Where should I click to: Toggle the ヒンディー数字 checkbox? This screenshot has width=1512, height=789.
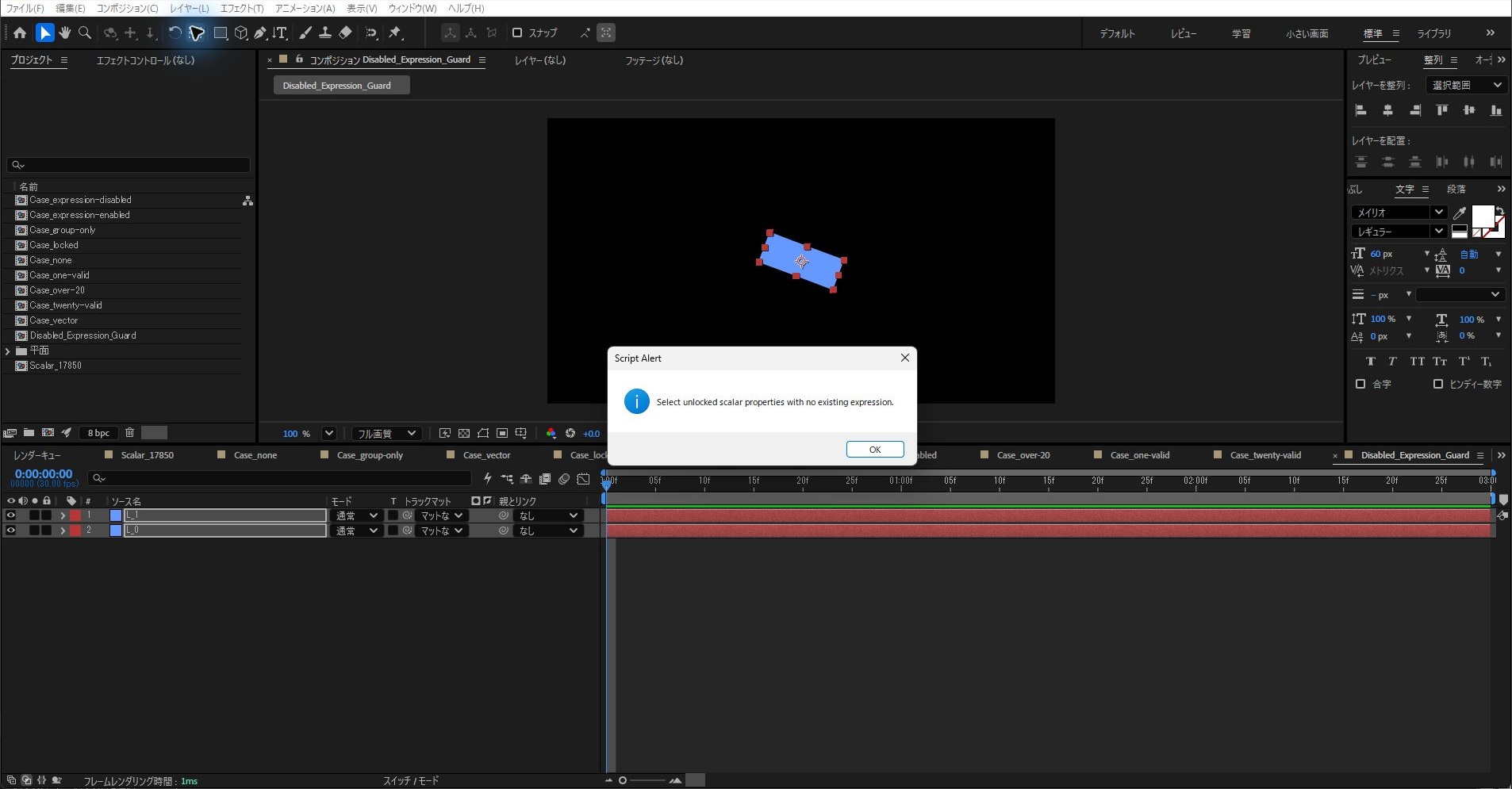tap(1438, 384)
